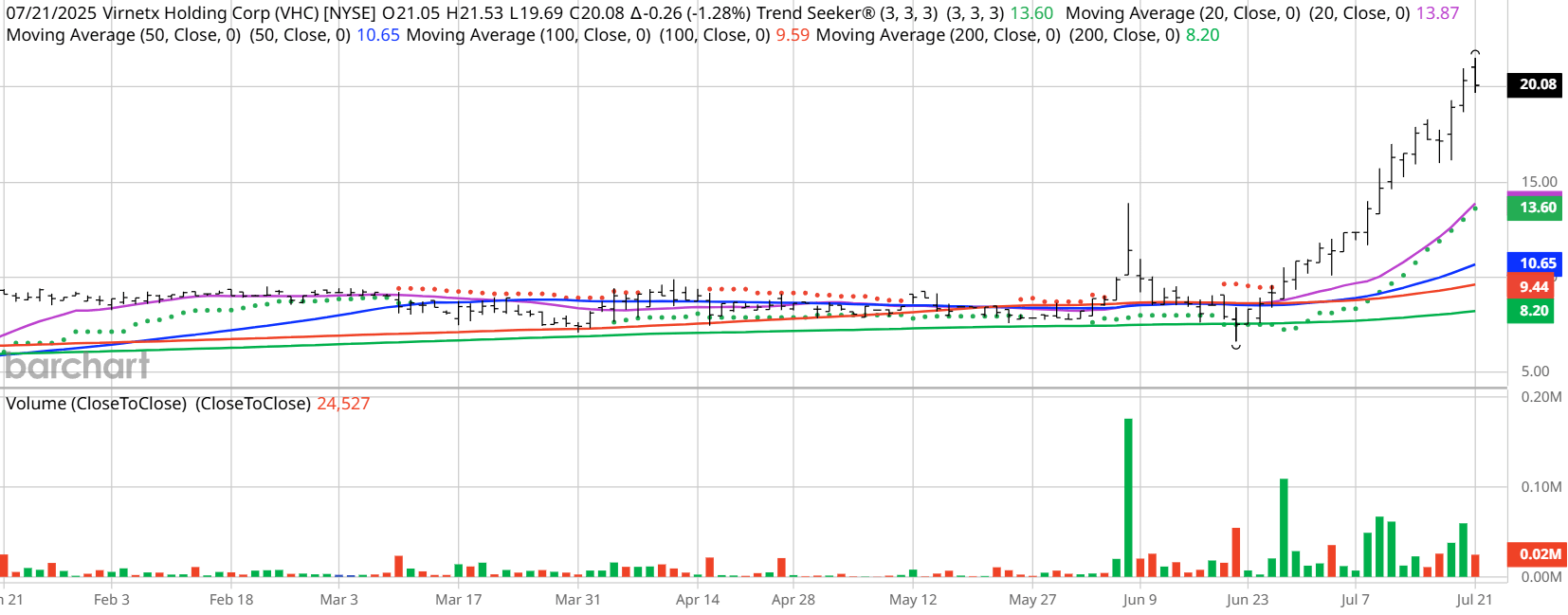Click the Trend Seeker® (3, 3, 3) legend label

pyautogui.click(x=848, y=13)
